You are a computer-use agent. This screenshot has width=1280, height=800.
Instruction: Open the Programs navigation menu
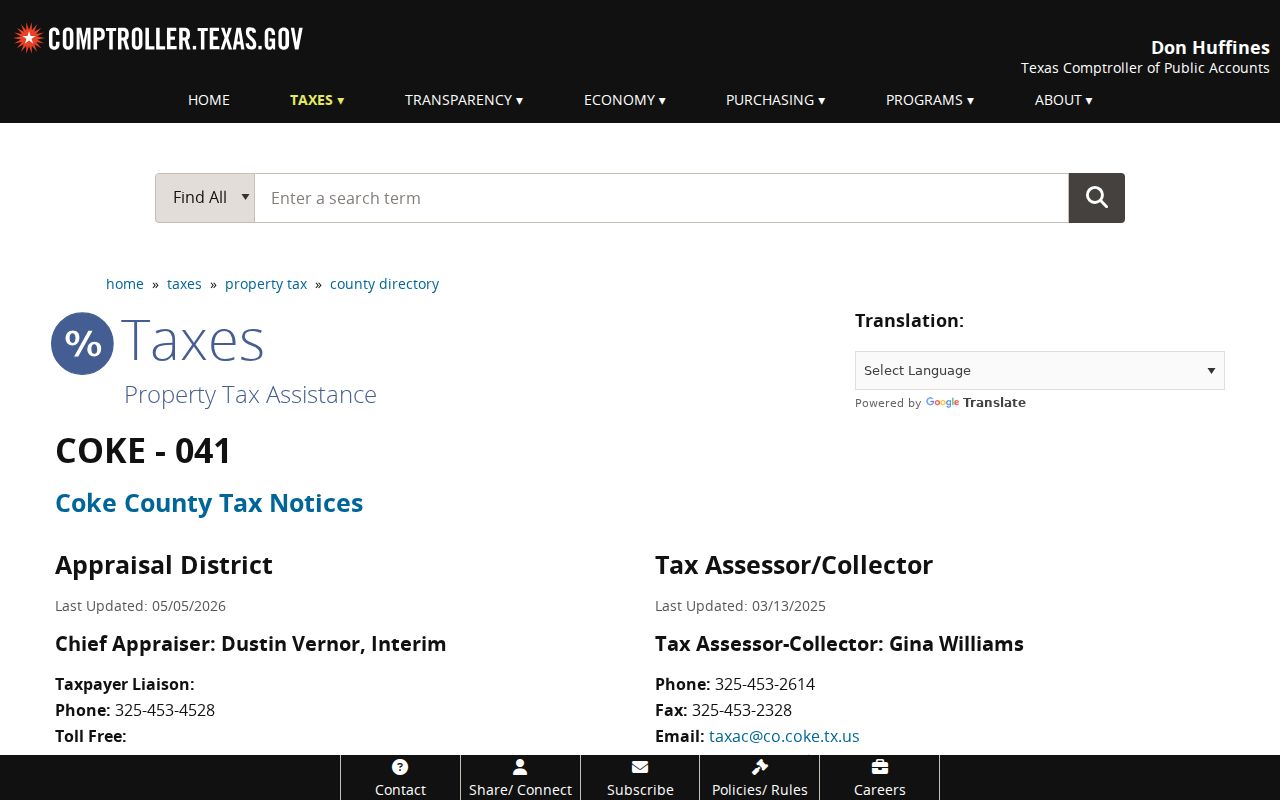(930, 100)
